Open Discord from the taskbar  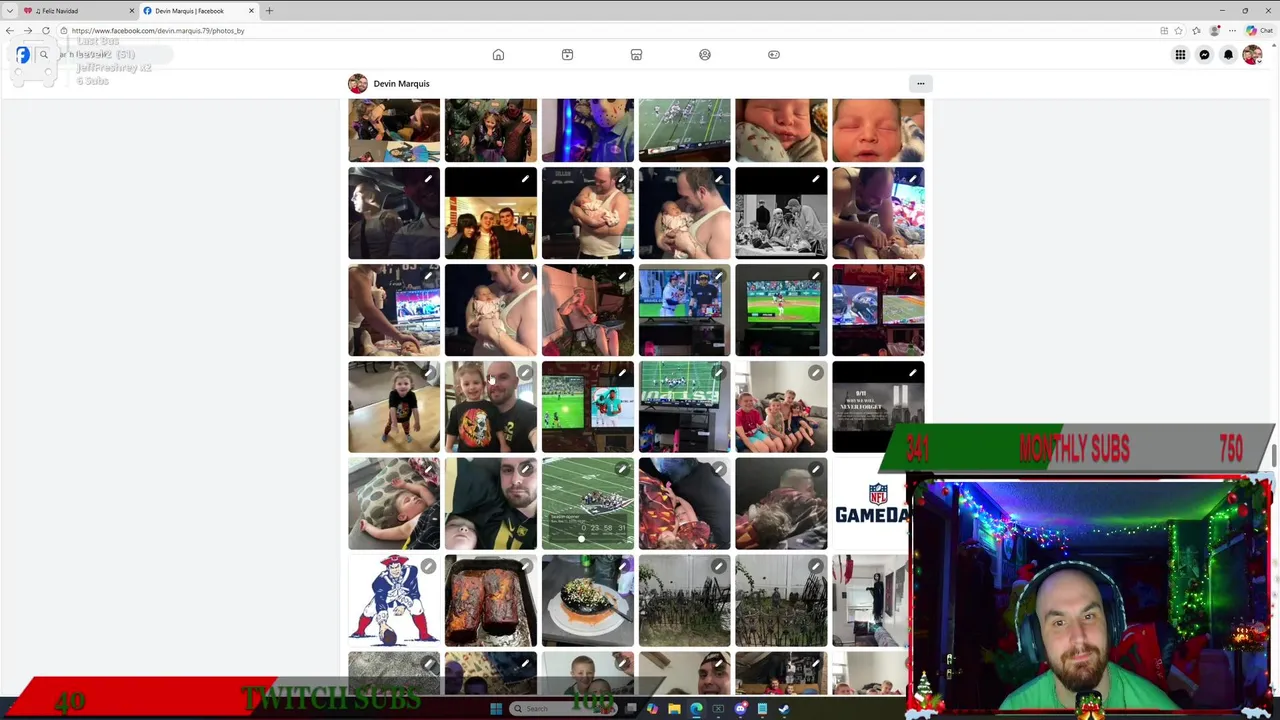(740, 709)
